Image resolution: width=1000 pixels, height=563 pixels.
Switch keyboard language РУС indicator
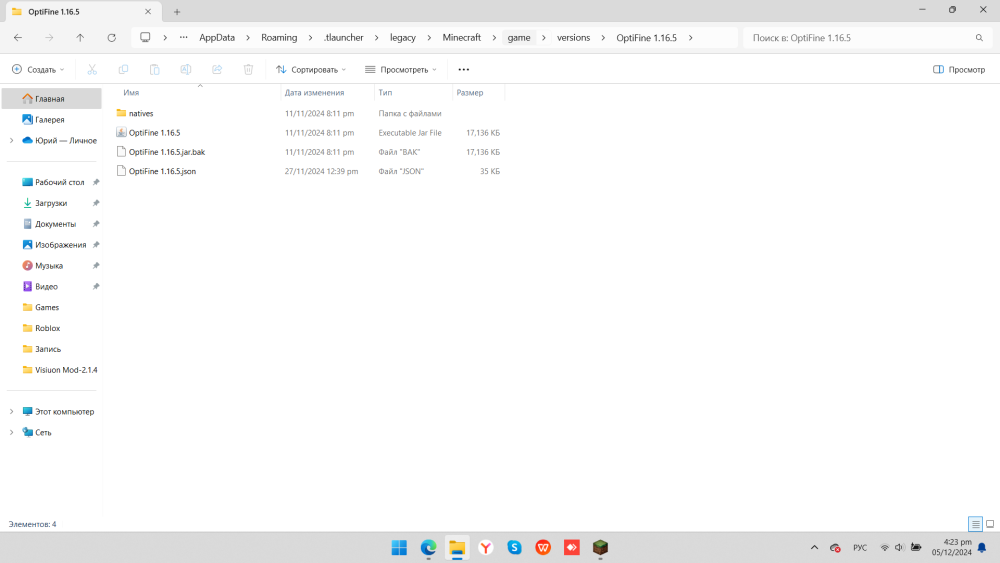click(x=860, y=548)
